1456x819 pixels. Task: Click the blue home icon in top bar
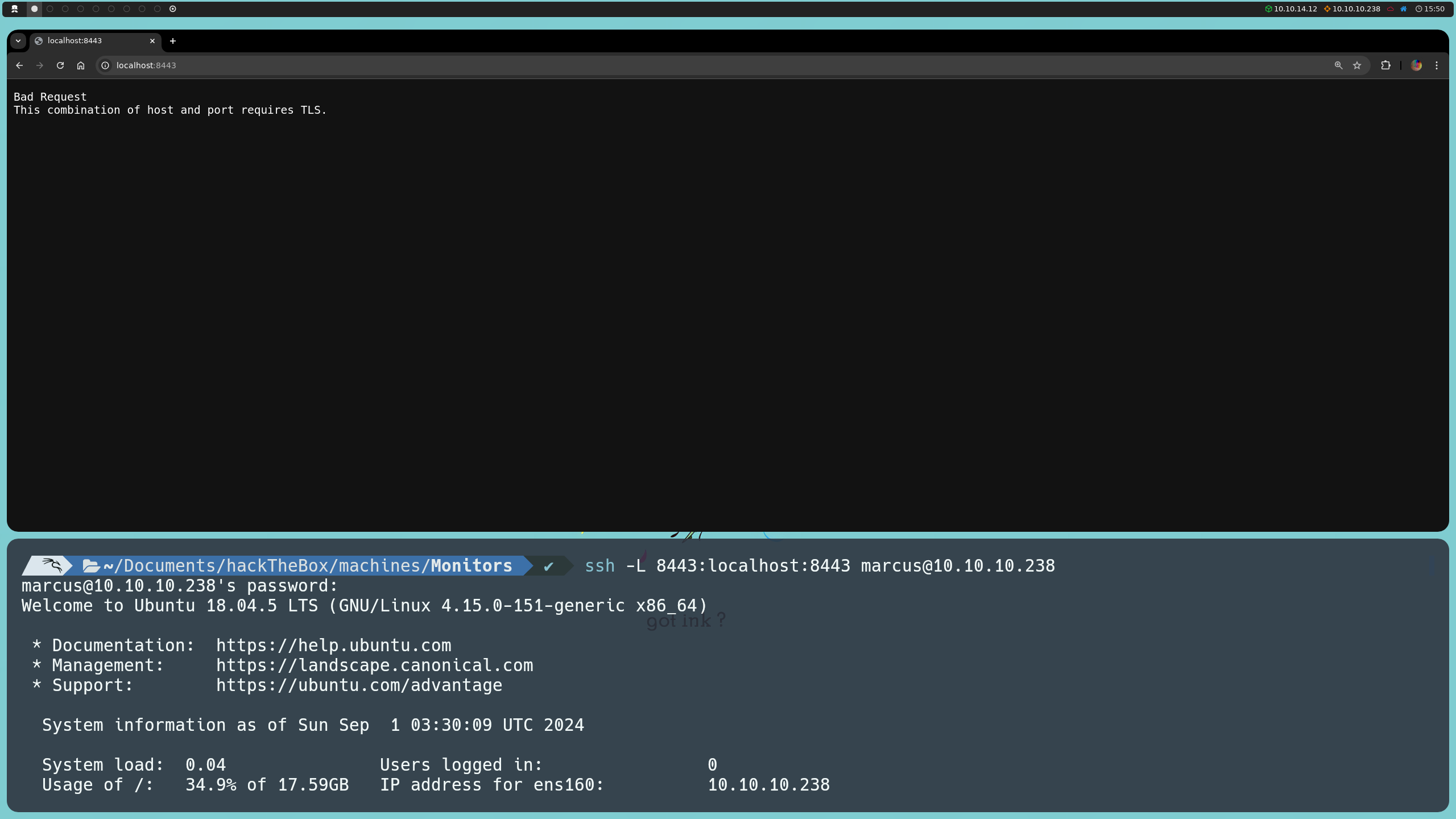tap(1404, 9)
